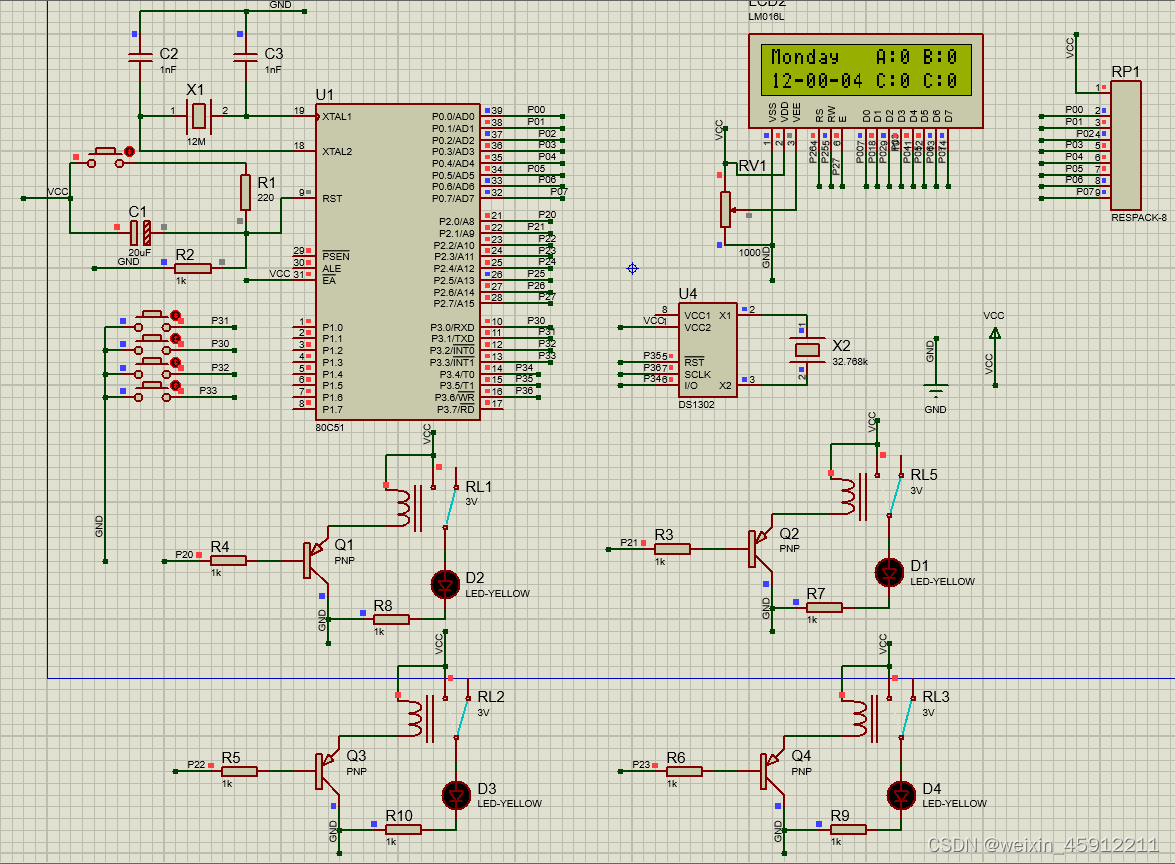Select resistor R7 below Q2
Viewport: 1175px width, 864px height.
point(824,607)
